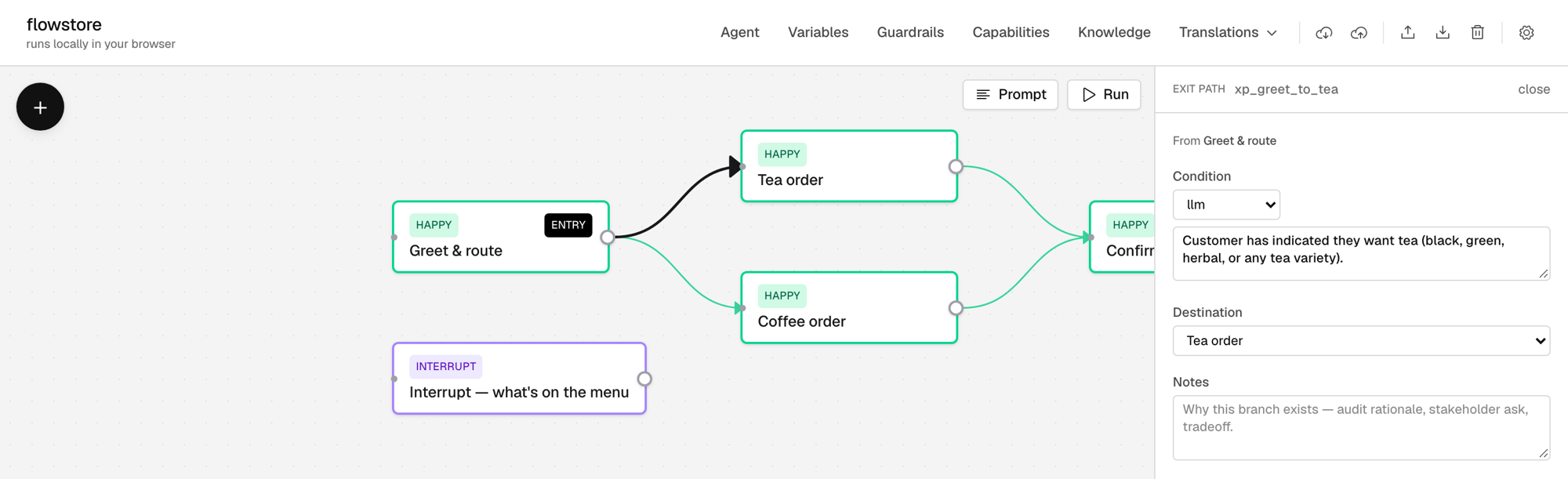Open the Variables tab
The width and height of the screenshot is (1568, 479).
[818, 32]
